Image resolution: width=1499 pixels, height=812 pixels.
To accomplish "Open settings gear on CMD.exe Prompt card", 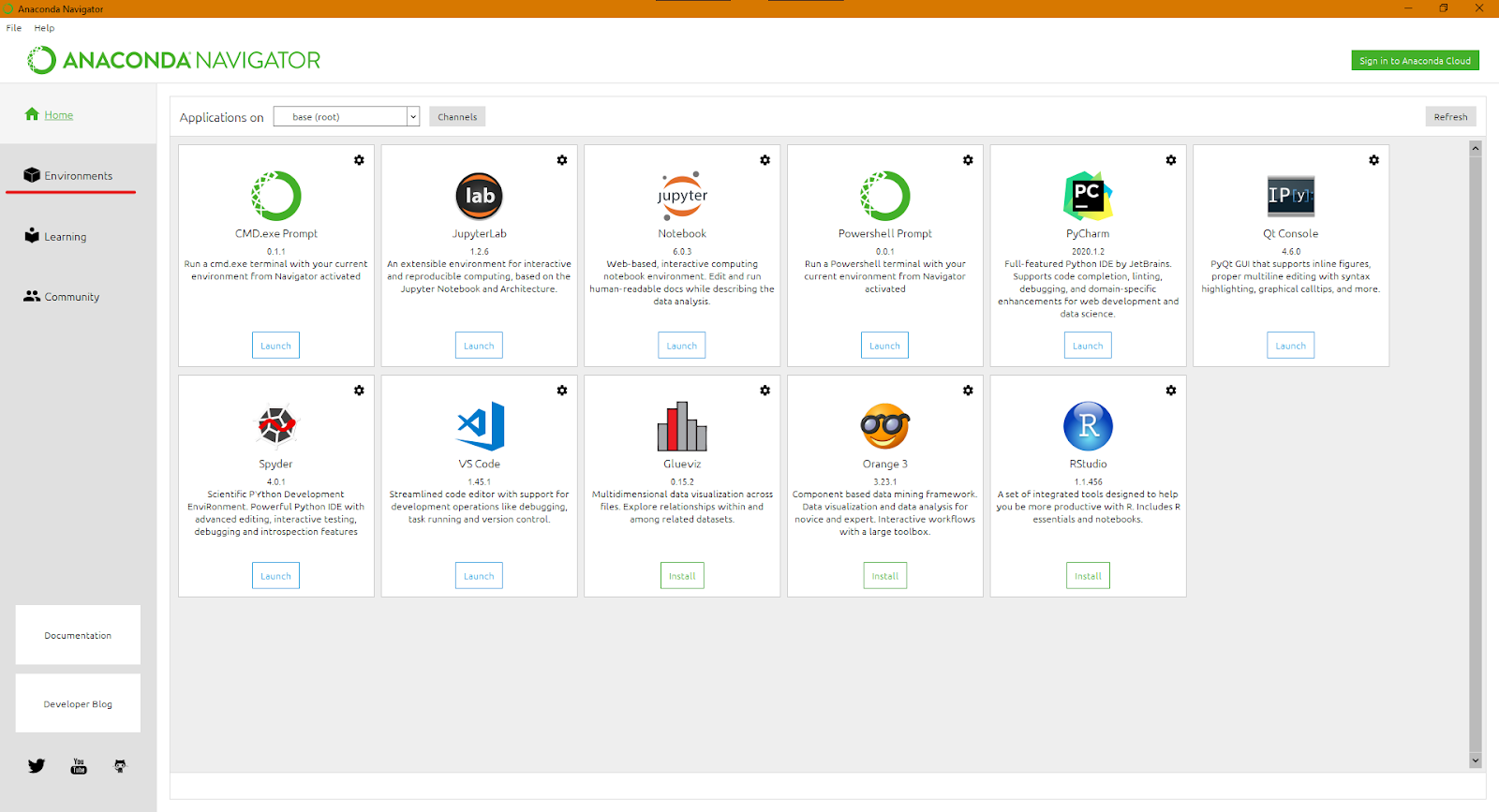I will 359,160.
